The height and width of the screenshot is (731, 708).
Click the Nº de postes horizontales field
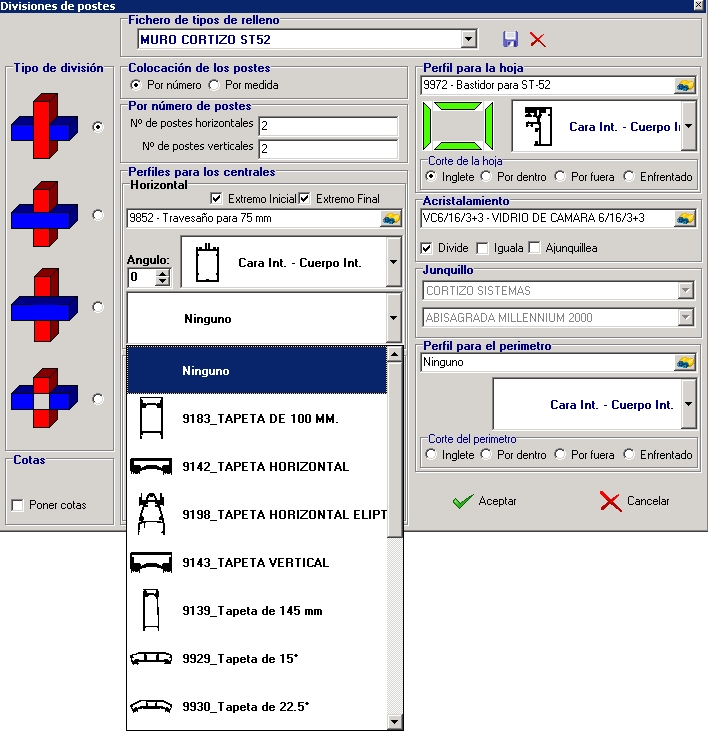[x=328, y=126]
